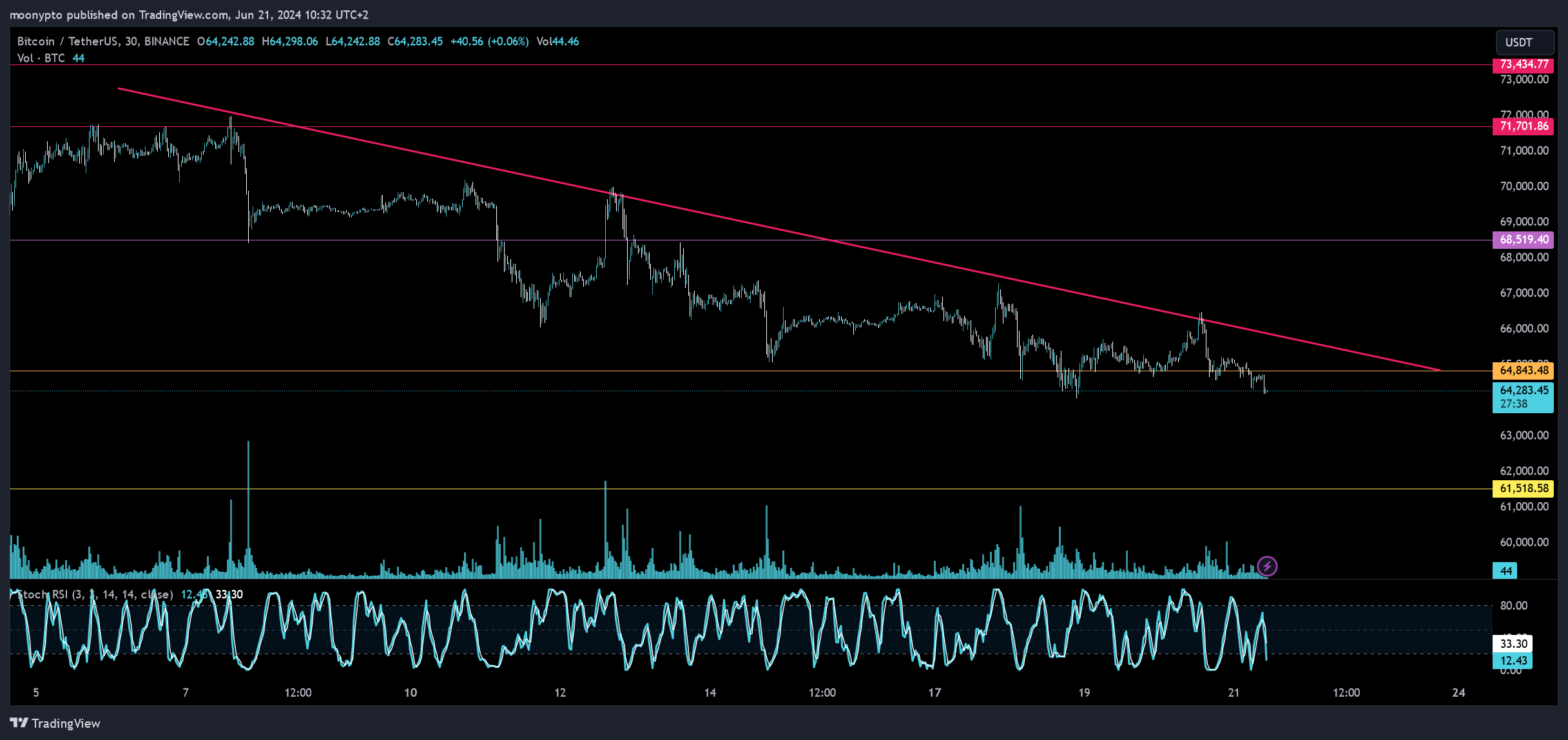Click the 63,000.00 price axis tick
Screen dimensions: 1568x740
tap(1524, 435)
